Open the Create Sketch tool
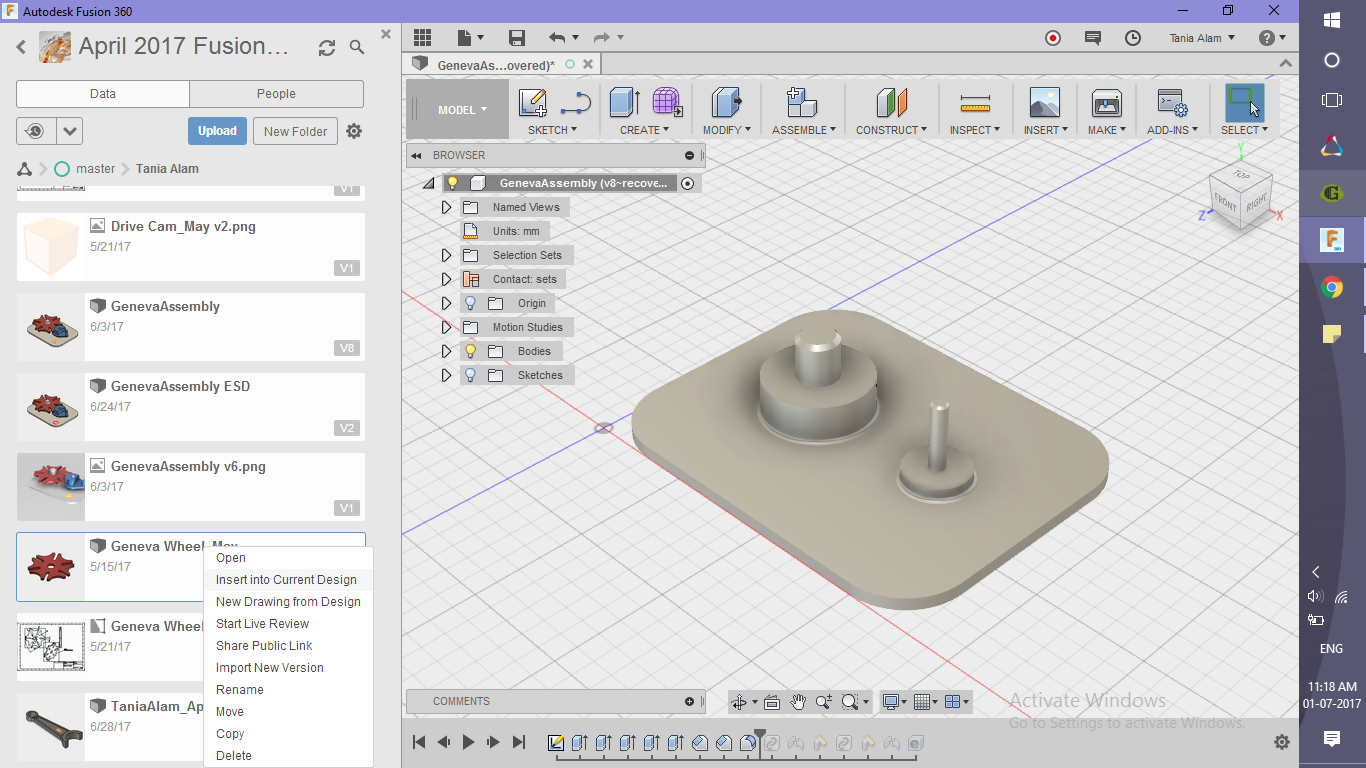 click(533, 103)
